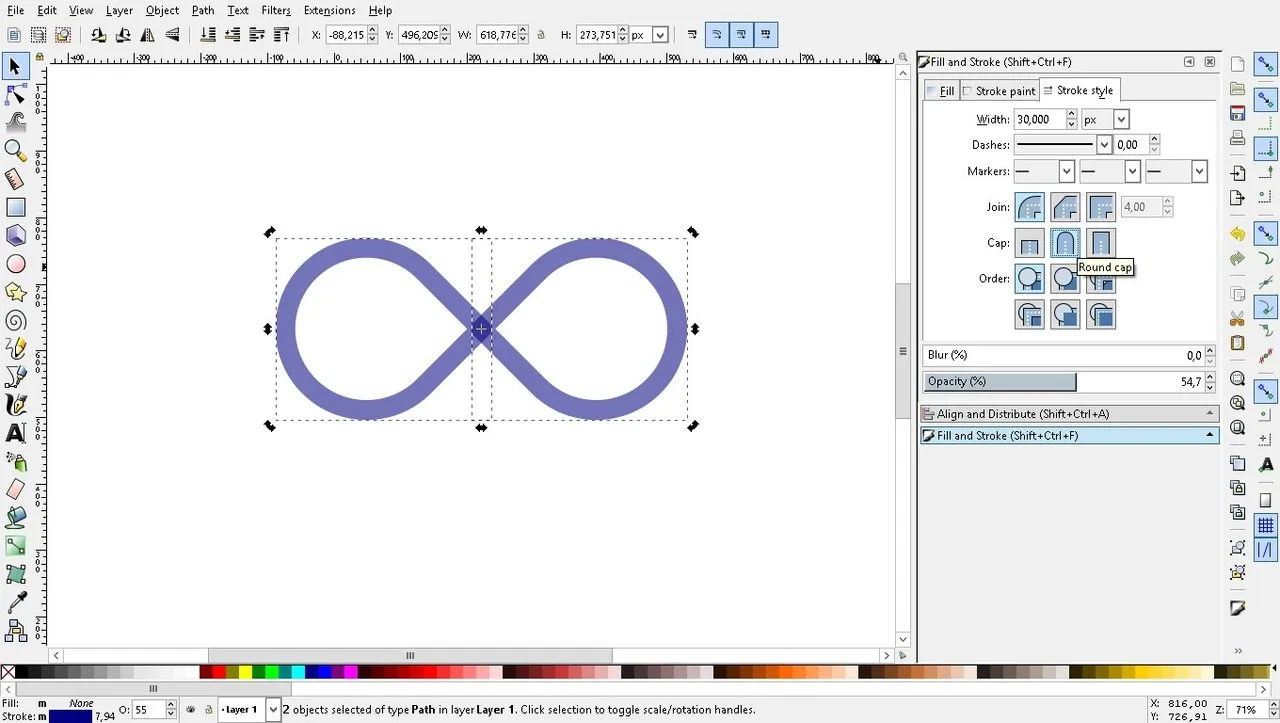The height and width of the screenshot is (723, 1280).
Task: Click the Print document icon
Action: pos(1237,138)
